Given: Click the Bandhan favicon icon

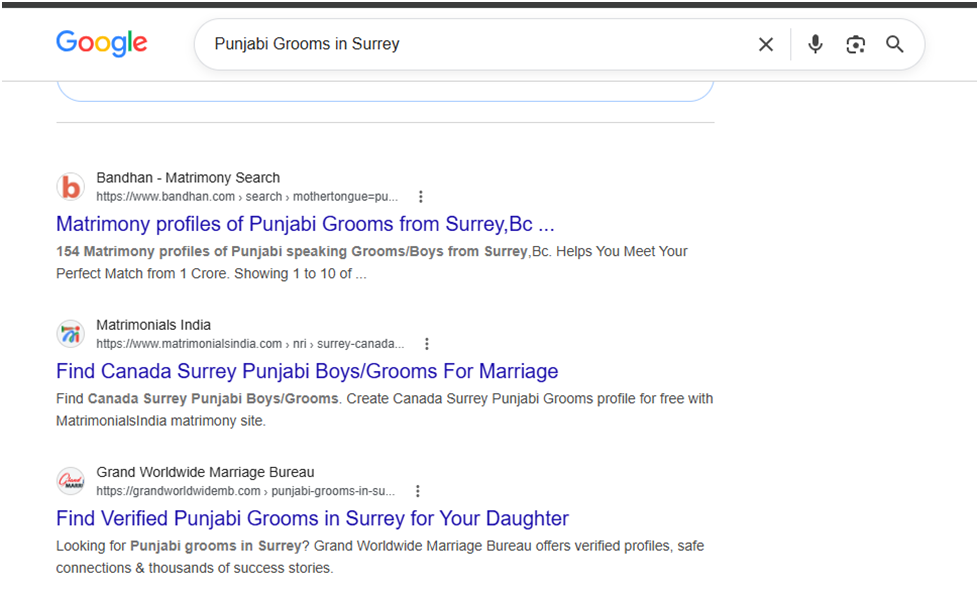Looking at the screenshot, I should (71, 187).
